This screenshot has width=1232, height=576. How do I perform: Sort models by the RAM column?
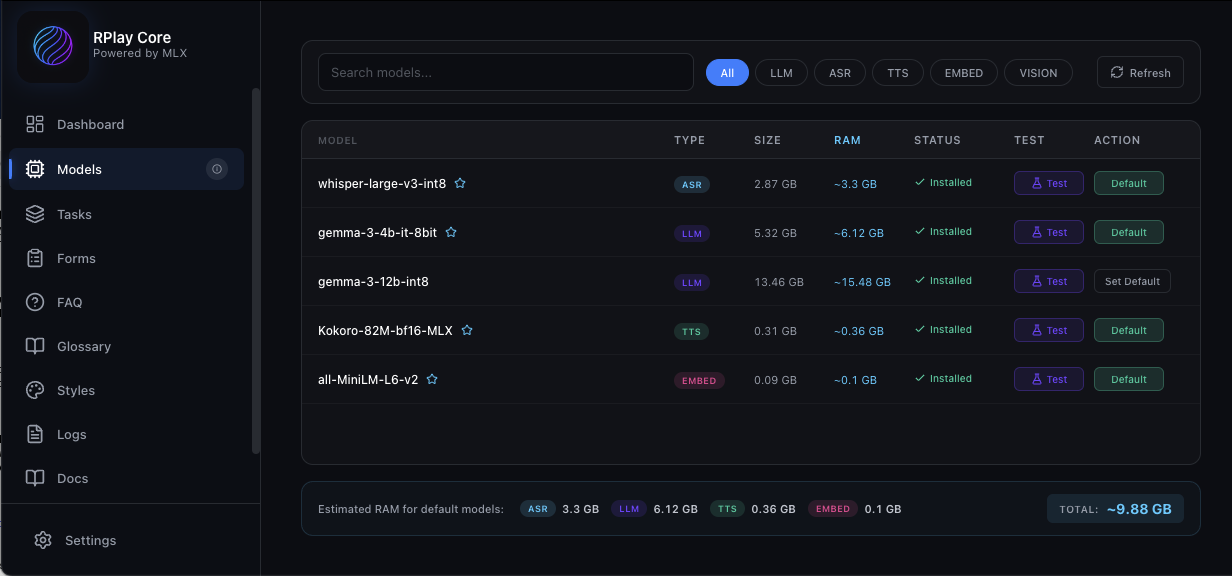(847, 140)
